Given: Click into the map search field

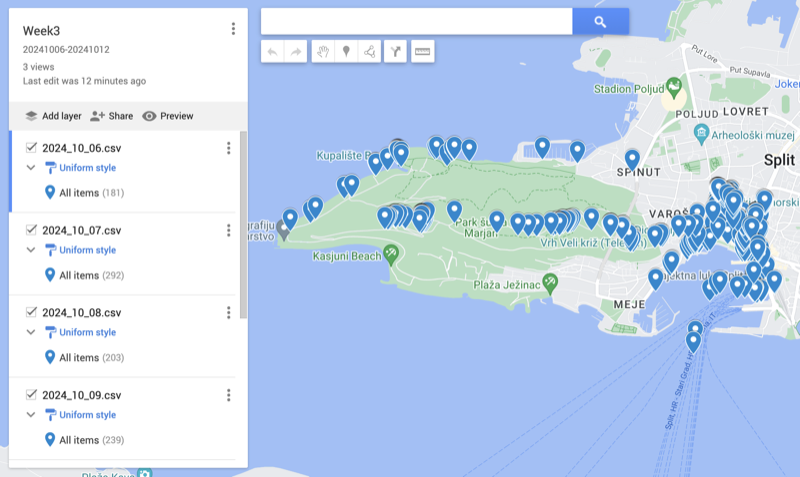Looking at the screenshot, I should pos(416,22).
